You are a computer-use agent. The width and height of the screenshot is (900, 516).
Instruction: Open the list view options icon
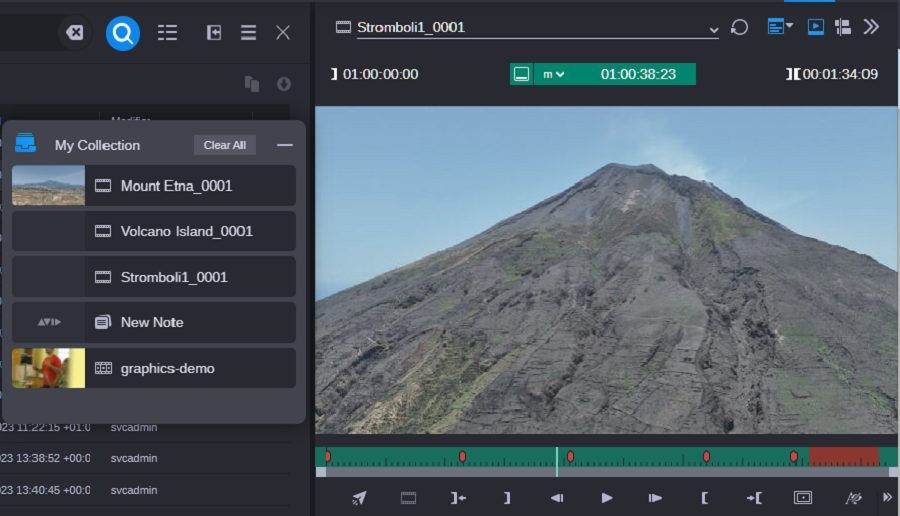click(167, 33)
